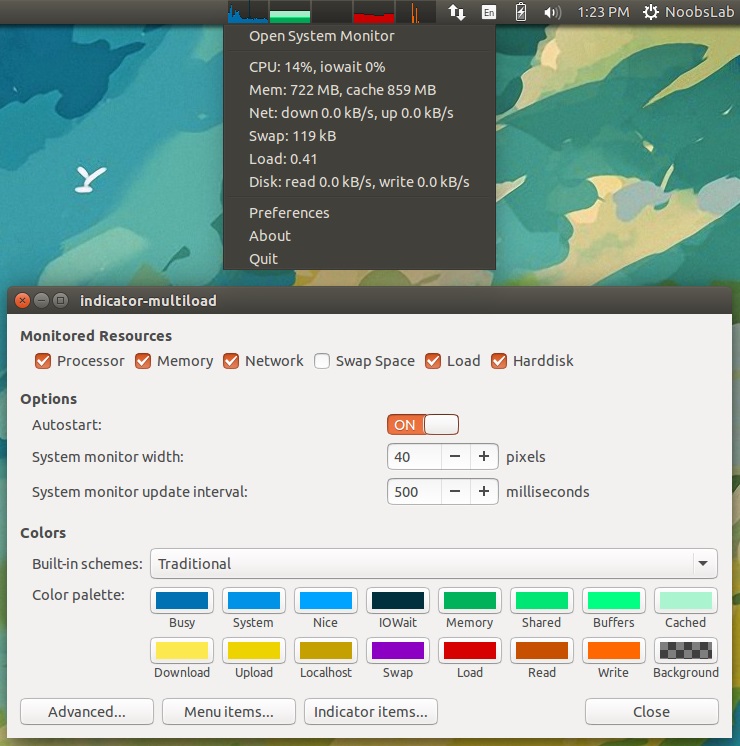The image size is (740, 746).
Task: Click the 1:23 PM clock
Action: pos(603,12)
